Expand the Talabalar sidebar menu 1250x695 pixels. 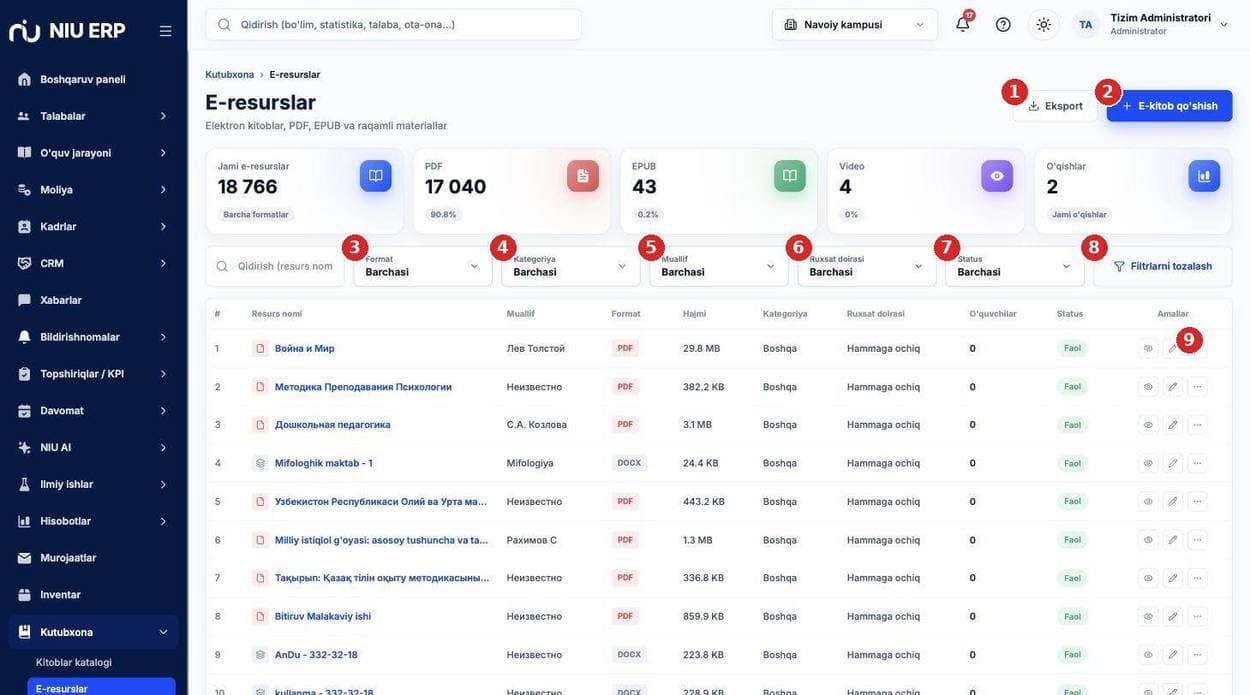(x=94, y=116)
